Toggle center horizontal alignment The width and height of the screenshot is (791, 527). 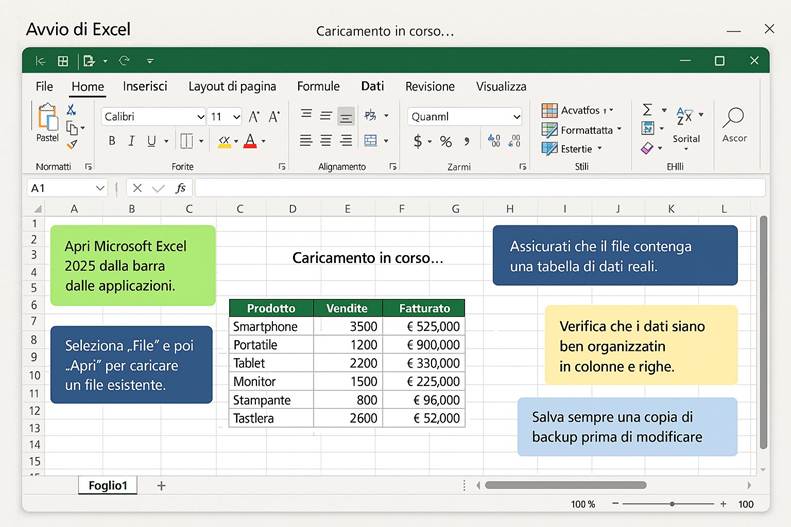click(326, 140)
